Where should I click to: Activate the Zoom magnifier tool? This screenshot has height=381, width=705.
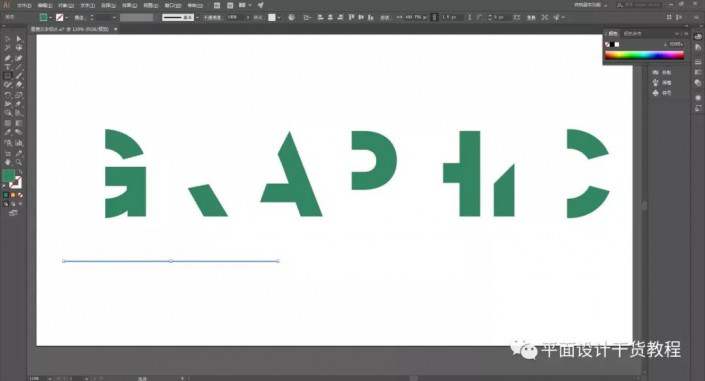[18, 162]
